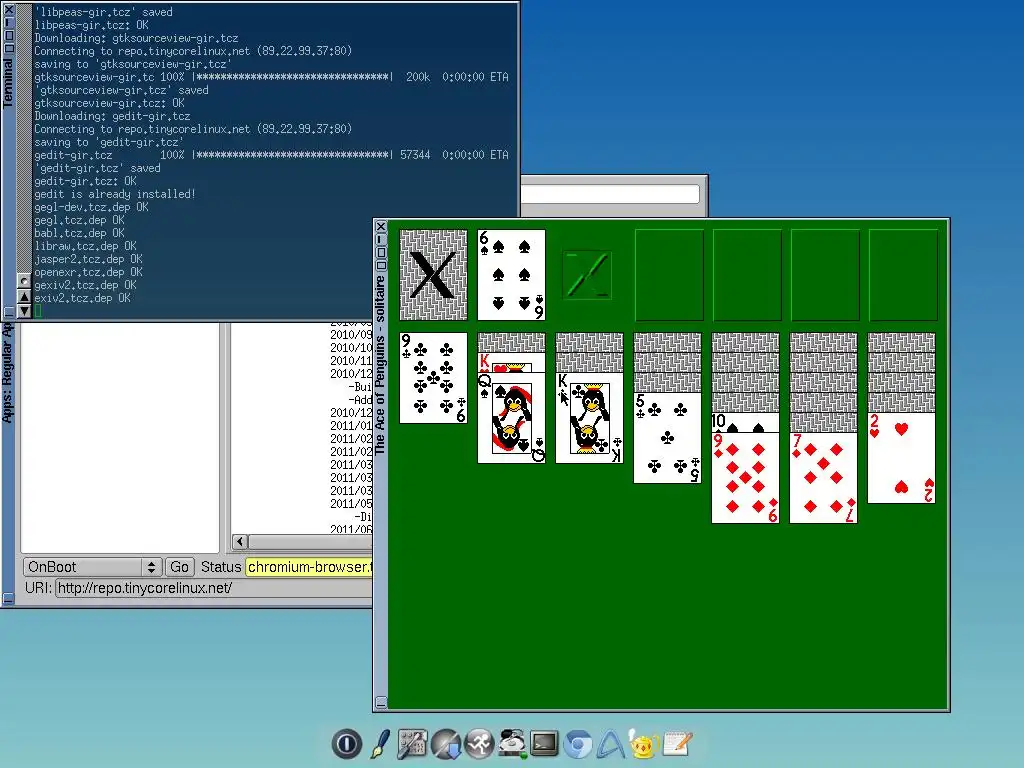Click the URI field showing repo.tinycorelinux.net
The width and height of the screenshot is (1024, 768).
pyautogui.click(x=214, y=588)
